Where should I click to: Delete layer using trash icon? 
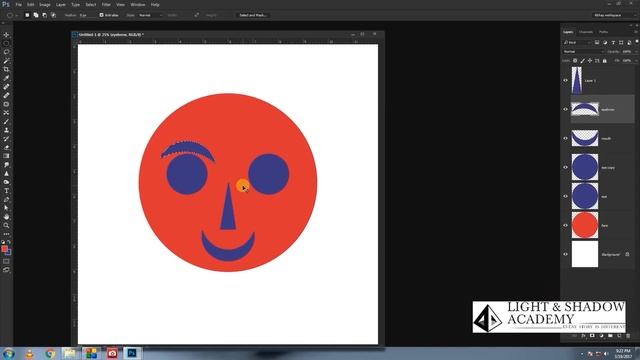click(x=628, y=336)
